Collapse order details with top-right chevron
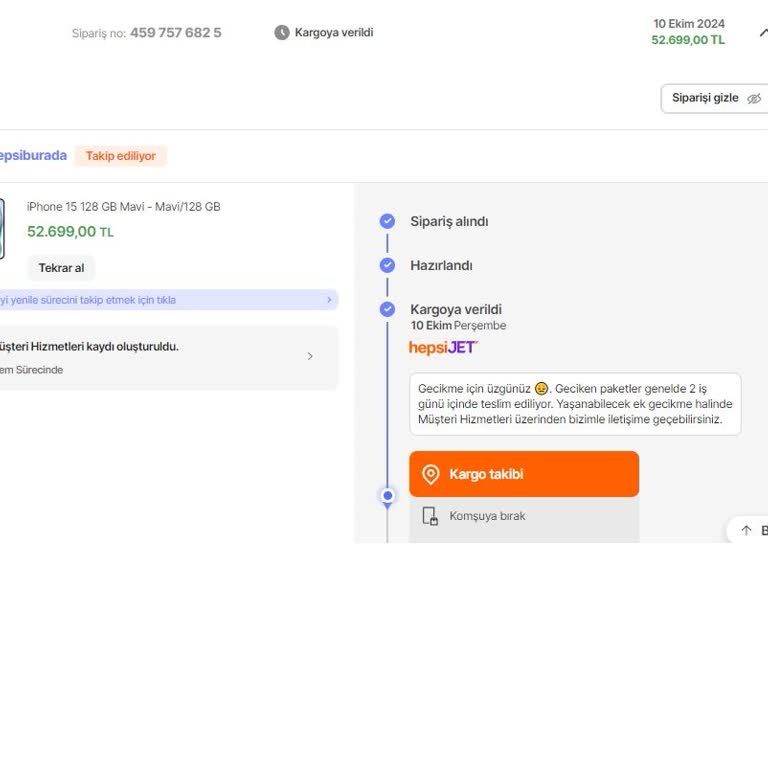 tap(764, 33)
